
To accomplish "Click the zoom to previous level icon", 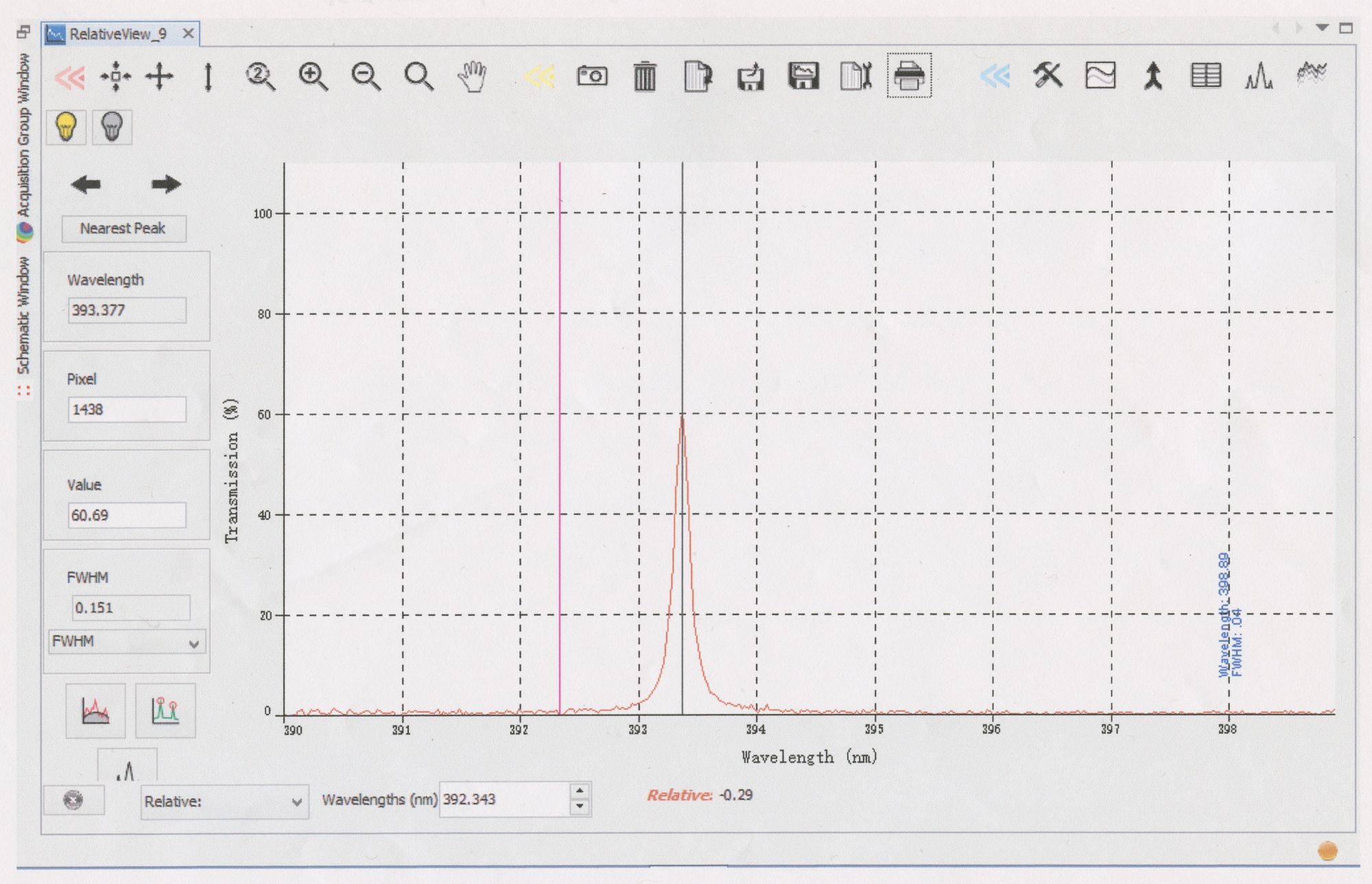I will (261, 76).
